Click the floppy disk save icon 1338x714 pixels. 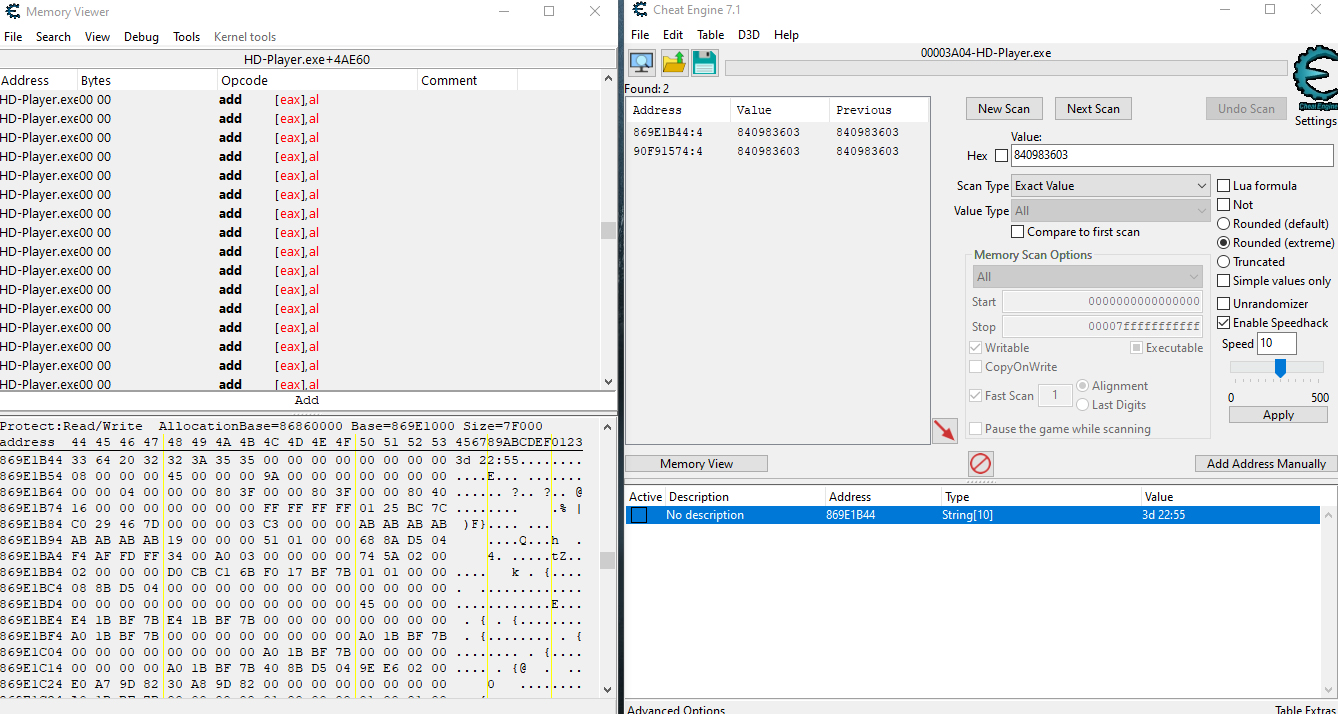point(704,63)
